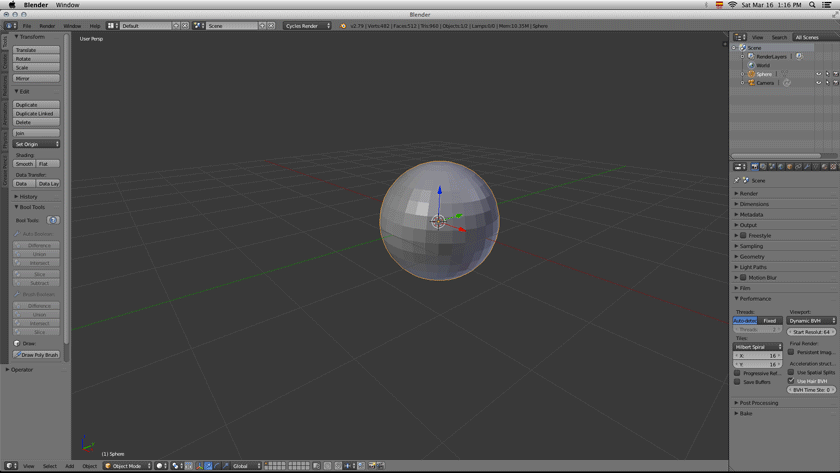Expand the Post Processing panel
Viewport: 840px width, 473px height.
[x=759, y=403]
